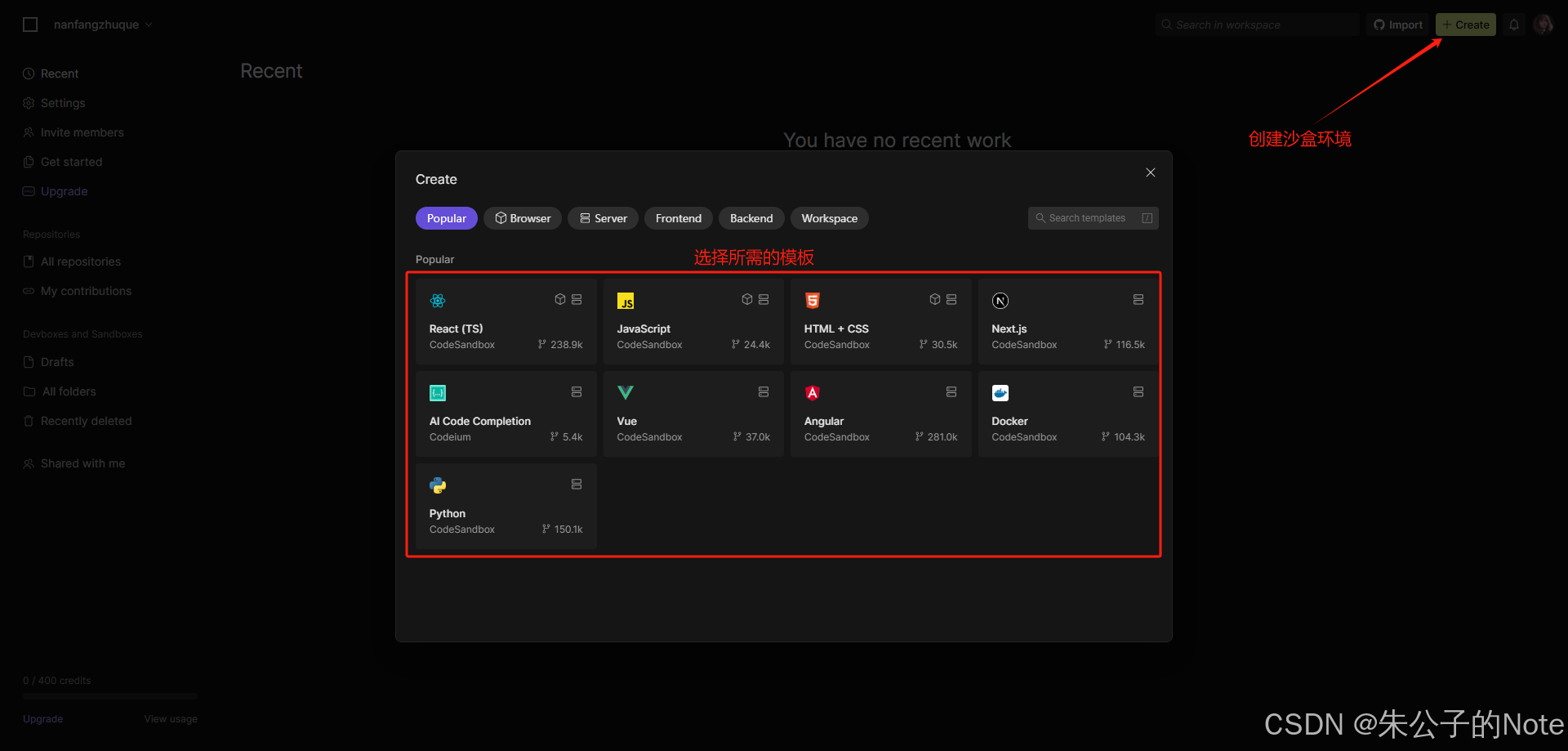The width and height of the screenshot is (1568, 751).
Task: Select the Popular tab
Action: [447, 218]
